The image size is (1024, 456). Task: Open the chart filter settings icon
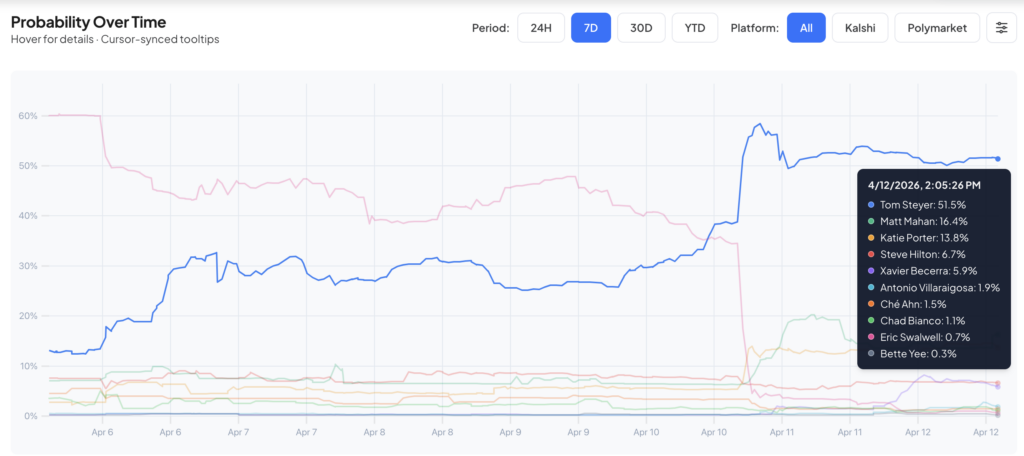(x=1001, y=28)
